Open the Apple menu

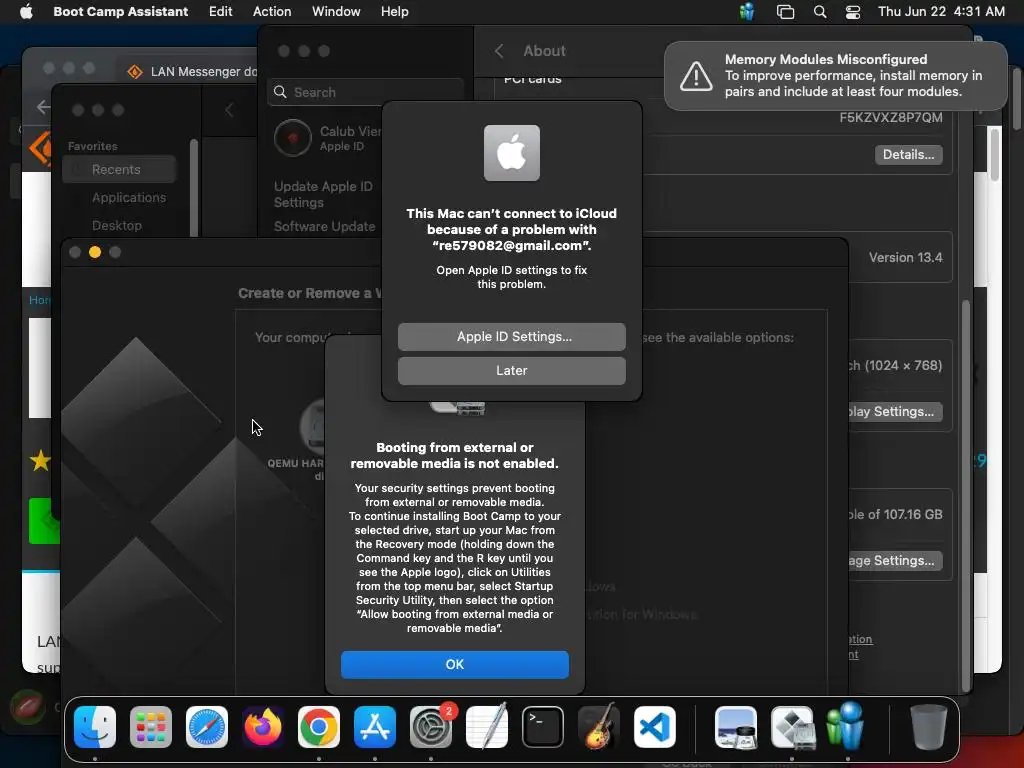(26, 12)
